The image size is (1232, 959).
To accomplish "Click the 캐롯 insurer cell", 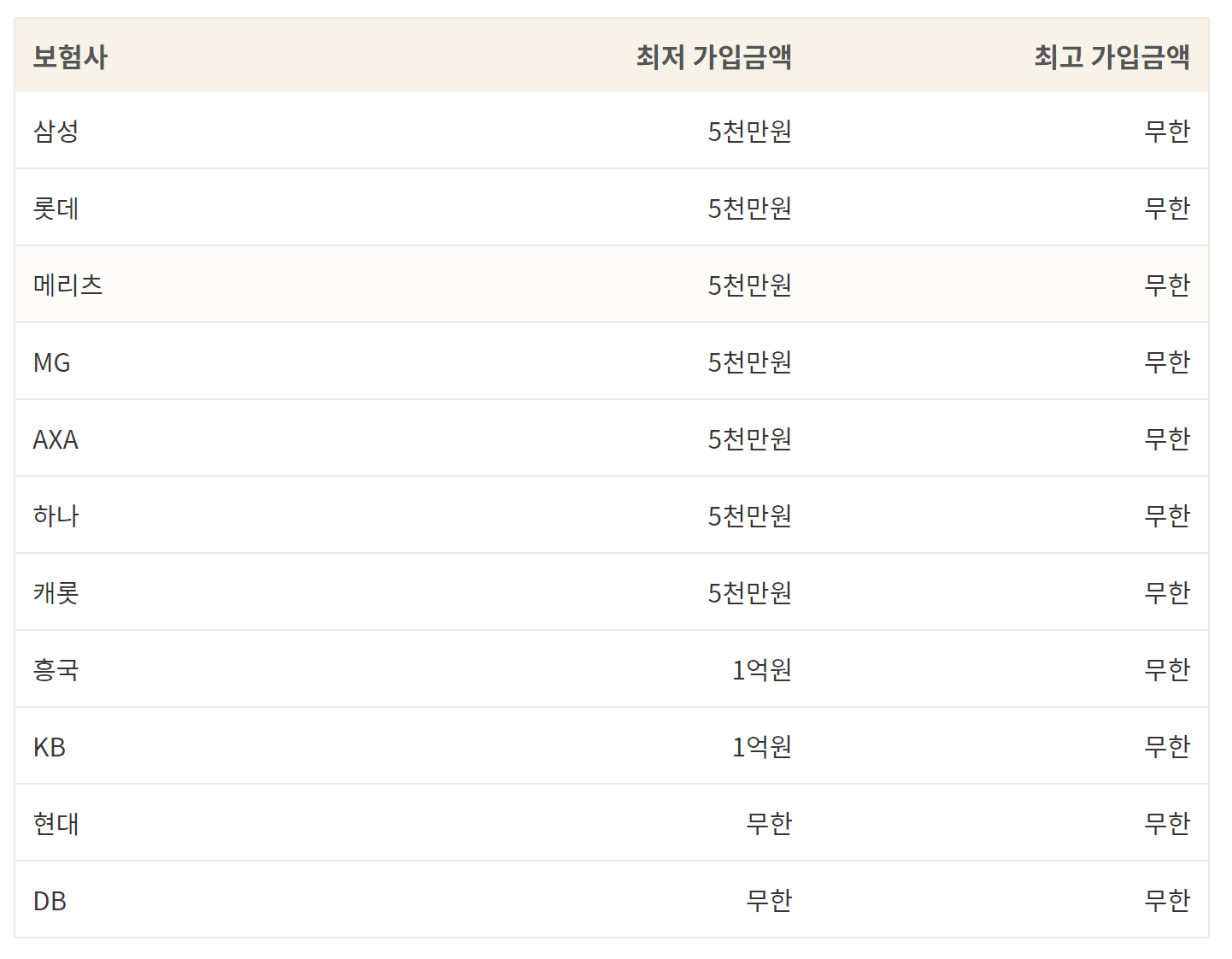I will coord(56,592).
